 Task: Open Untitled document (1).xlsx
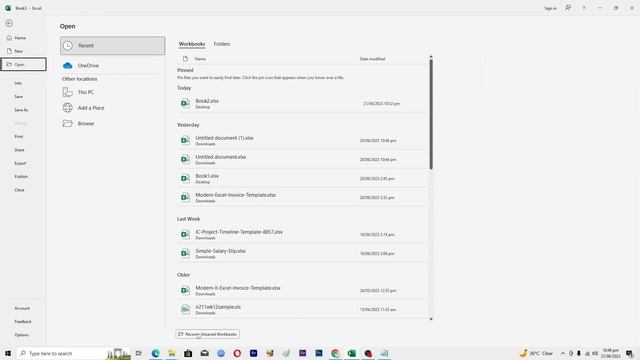[x=302, y=140]
